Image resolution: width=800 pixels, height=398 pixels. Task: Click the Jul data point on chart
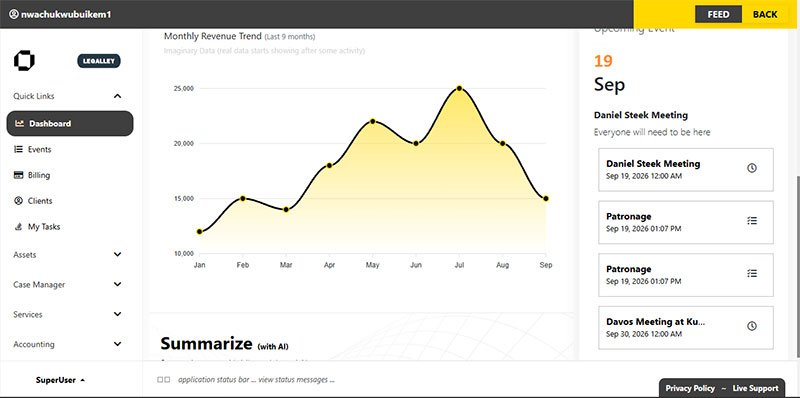[x=459, y=88]
